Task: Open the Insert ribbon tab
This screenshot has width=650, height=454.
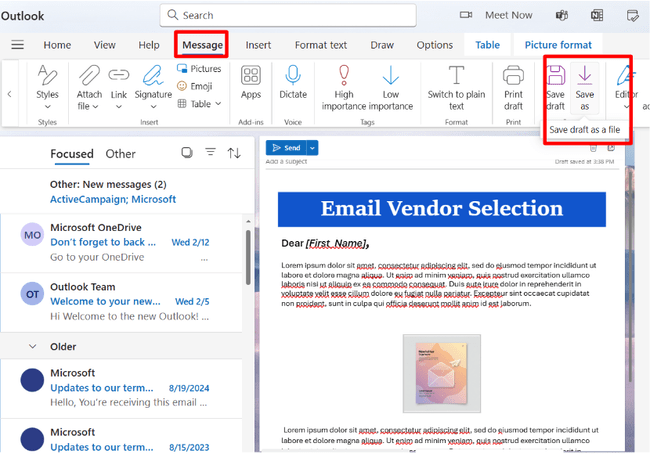Action: 258,45
